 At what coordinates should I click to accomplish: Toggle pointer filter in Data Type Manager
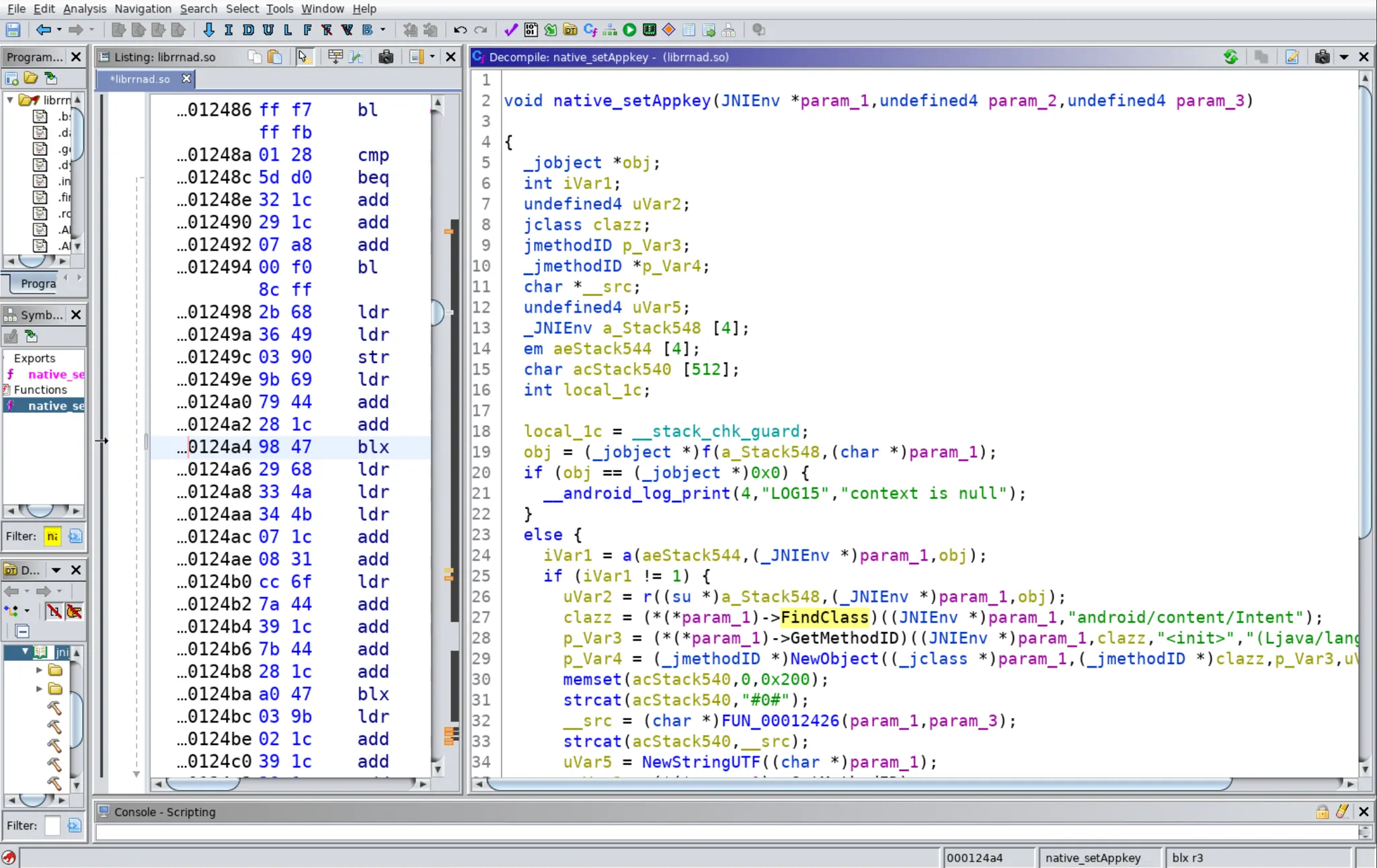click(74, 611)
